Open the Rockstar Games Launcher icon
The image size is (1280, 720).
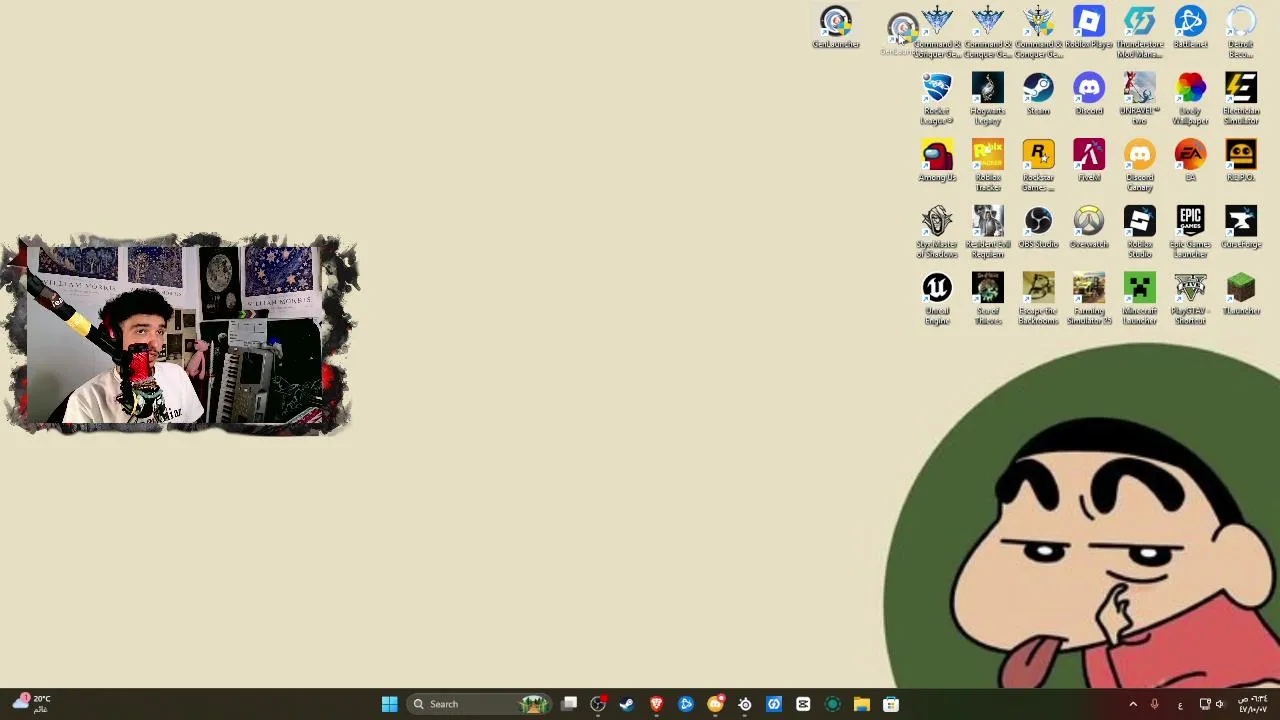(x=1038, y=165)
